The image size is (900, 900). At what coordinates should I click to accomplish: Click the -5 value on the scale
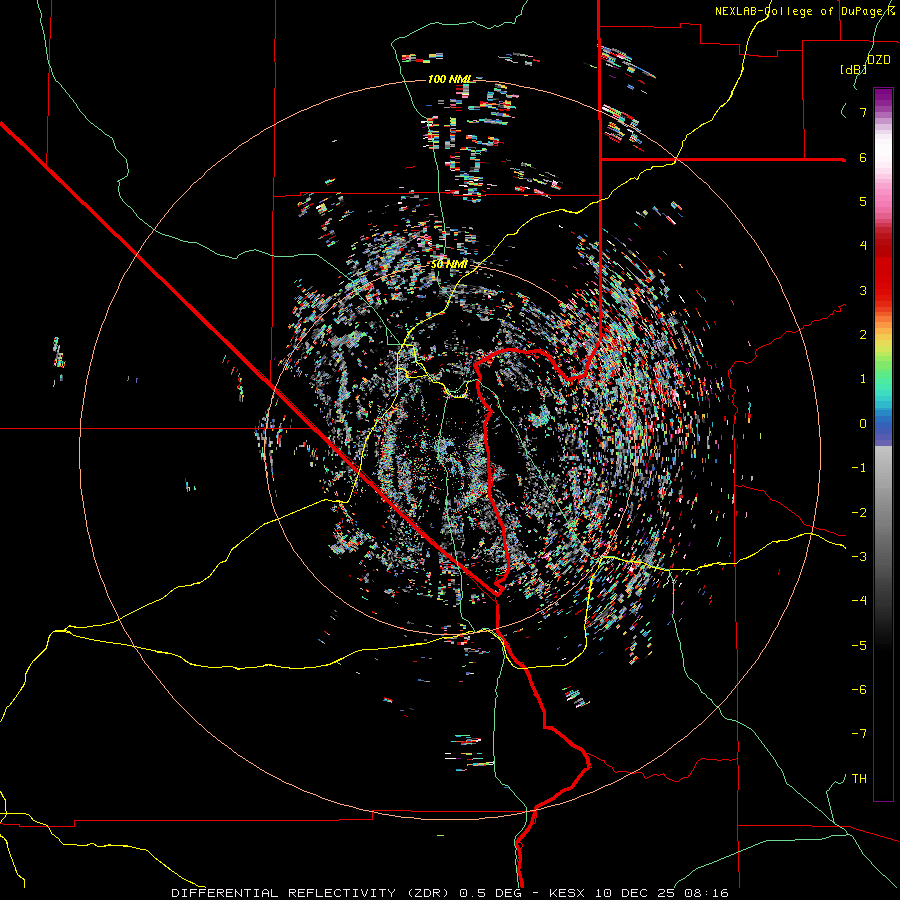859,646
